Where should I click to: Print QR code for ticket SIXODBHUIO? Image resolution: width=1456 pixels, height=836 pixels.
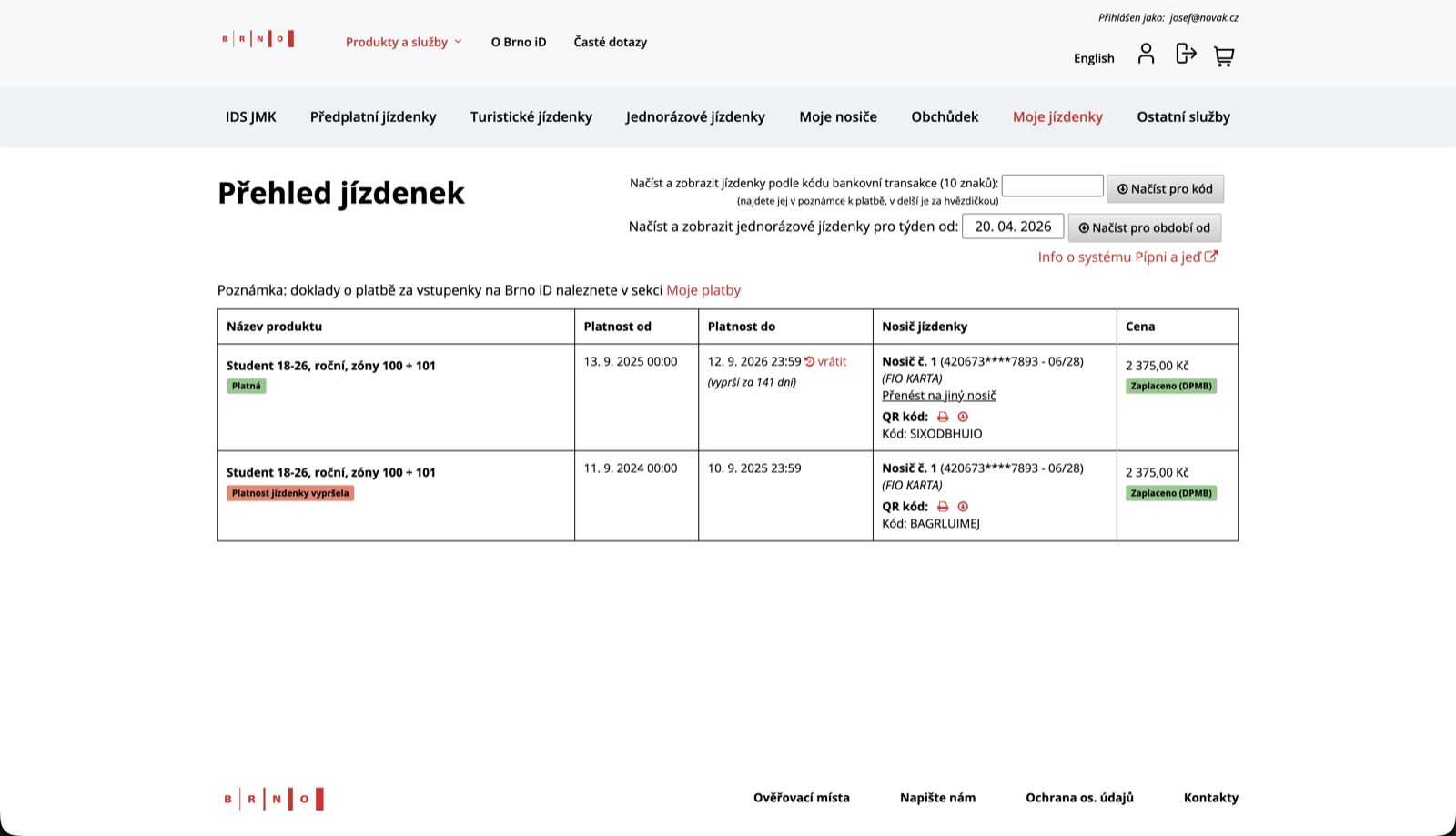(943, 417)
